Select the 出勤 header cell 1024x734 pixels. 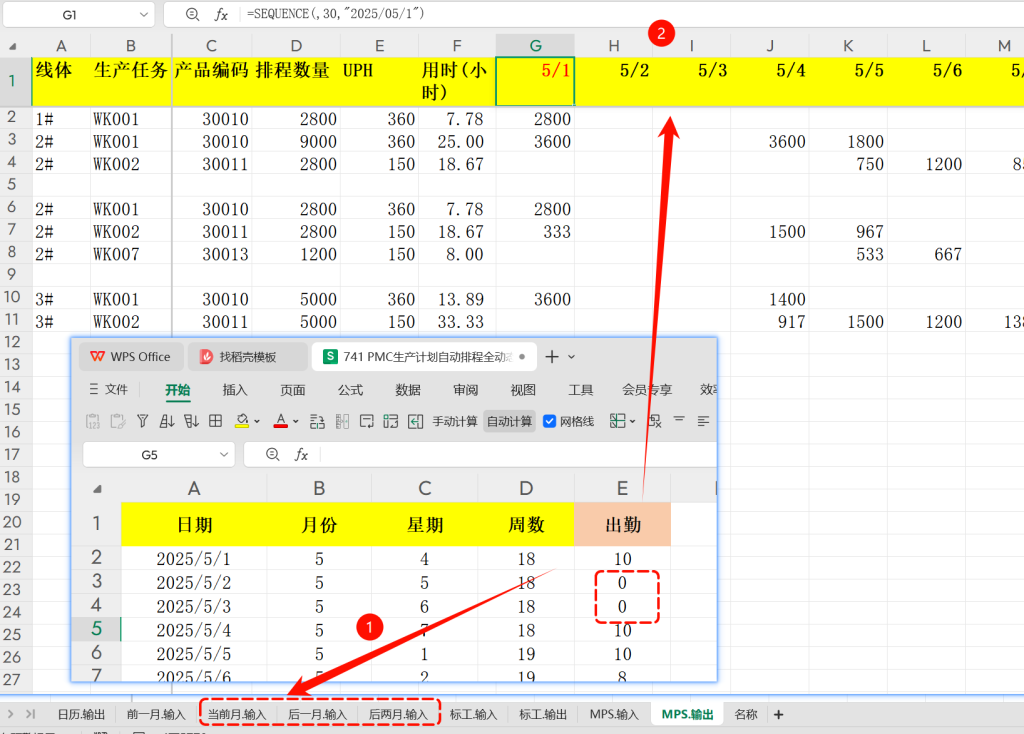(622, 524)
